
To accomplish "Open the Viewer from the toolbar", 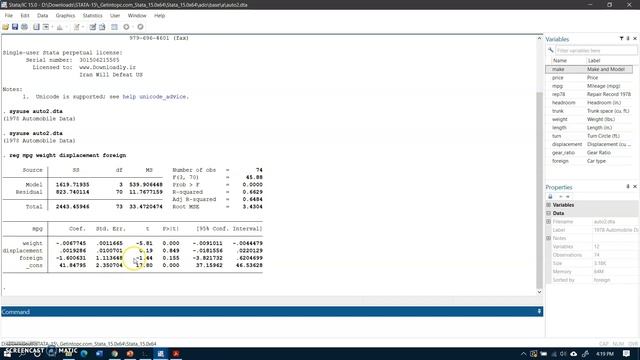I will click(46, 27).
